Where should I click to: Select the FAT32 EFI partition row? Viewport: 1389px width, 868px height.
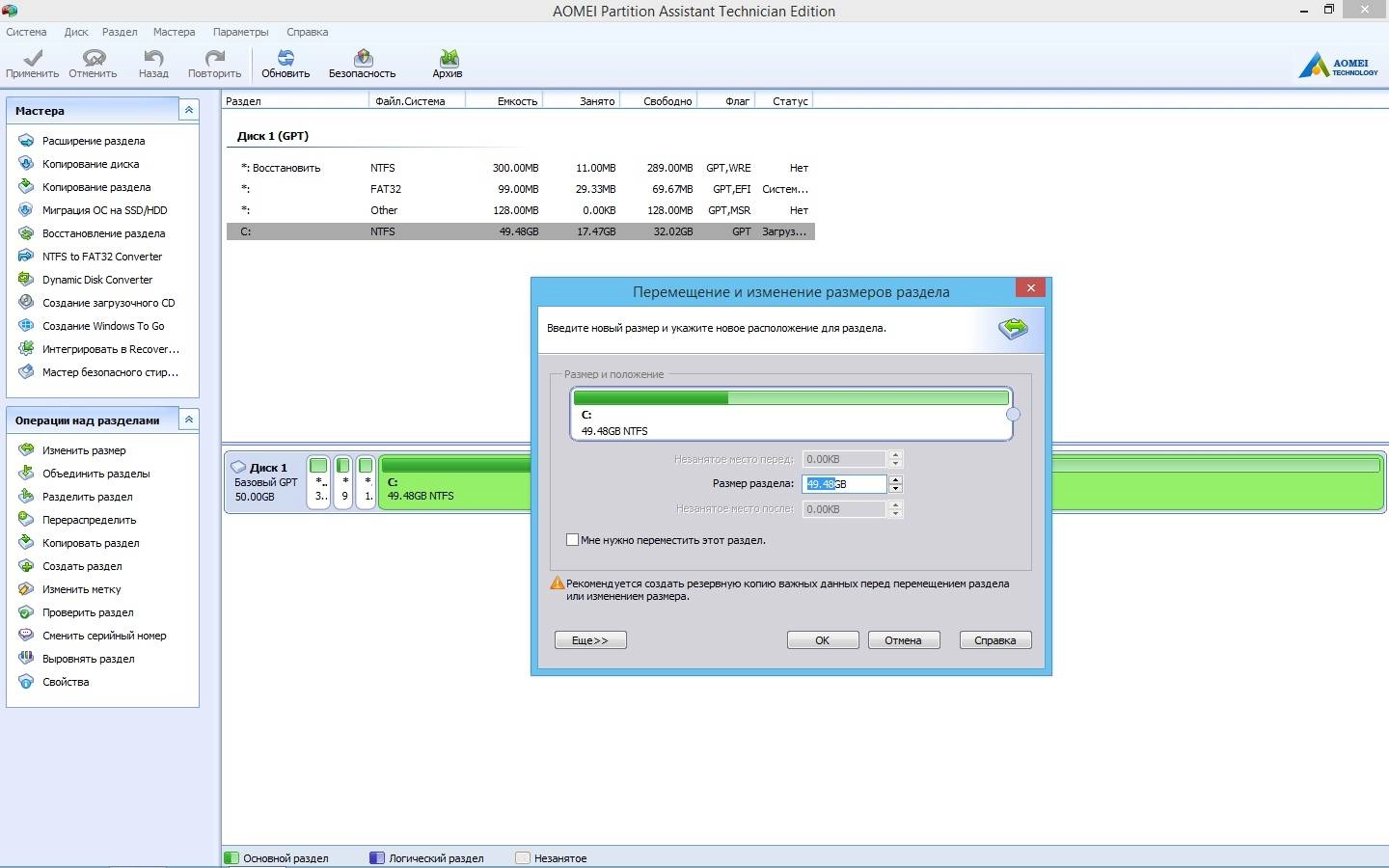tap(521, 189)
